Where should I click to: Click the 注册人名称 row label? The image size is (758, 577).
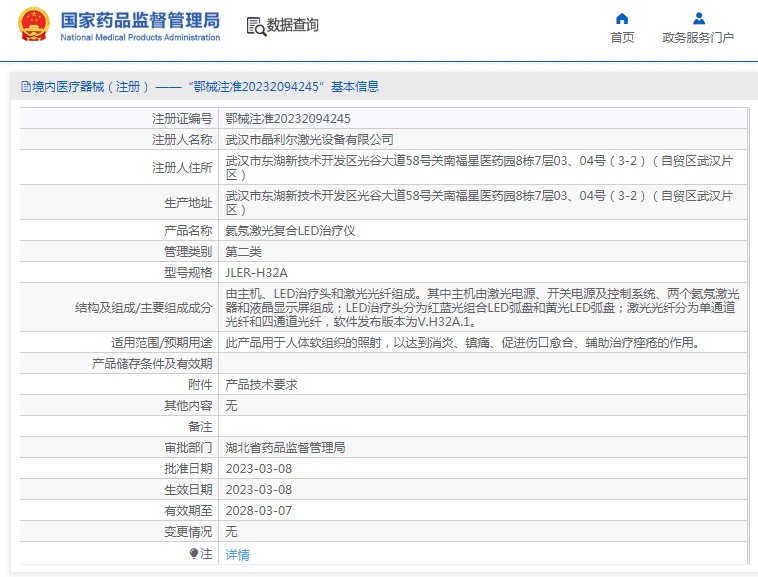(x=182, y=140)
